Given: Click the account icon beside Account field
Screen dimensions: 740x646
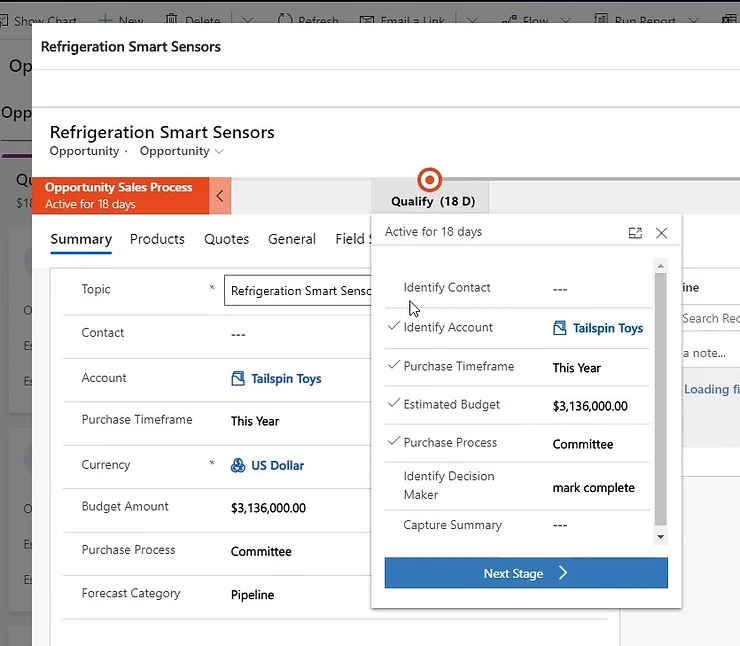Looking at the screenshot, I should click(x=238, y=378).
